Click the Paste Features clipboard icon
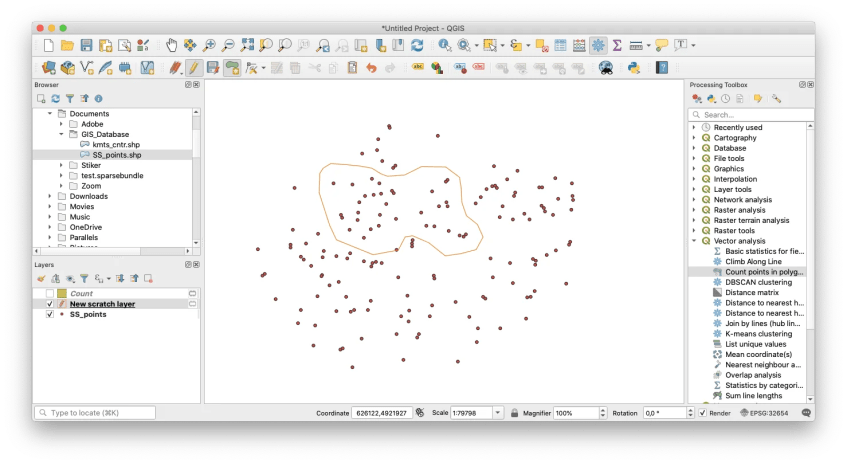 (x=352, y=68)
